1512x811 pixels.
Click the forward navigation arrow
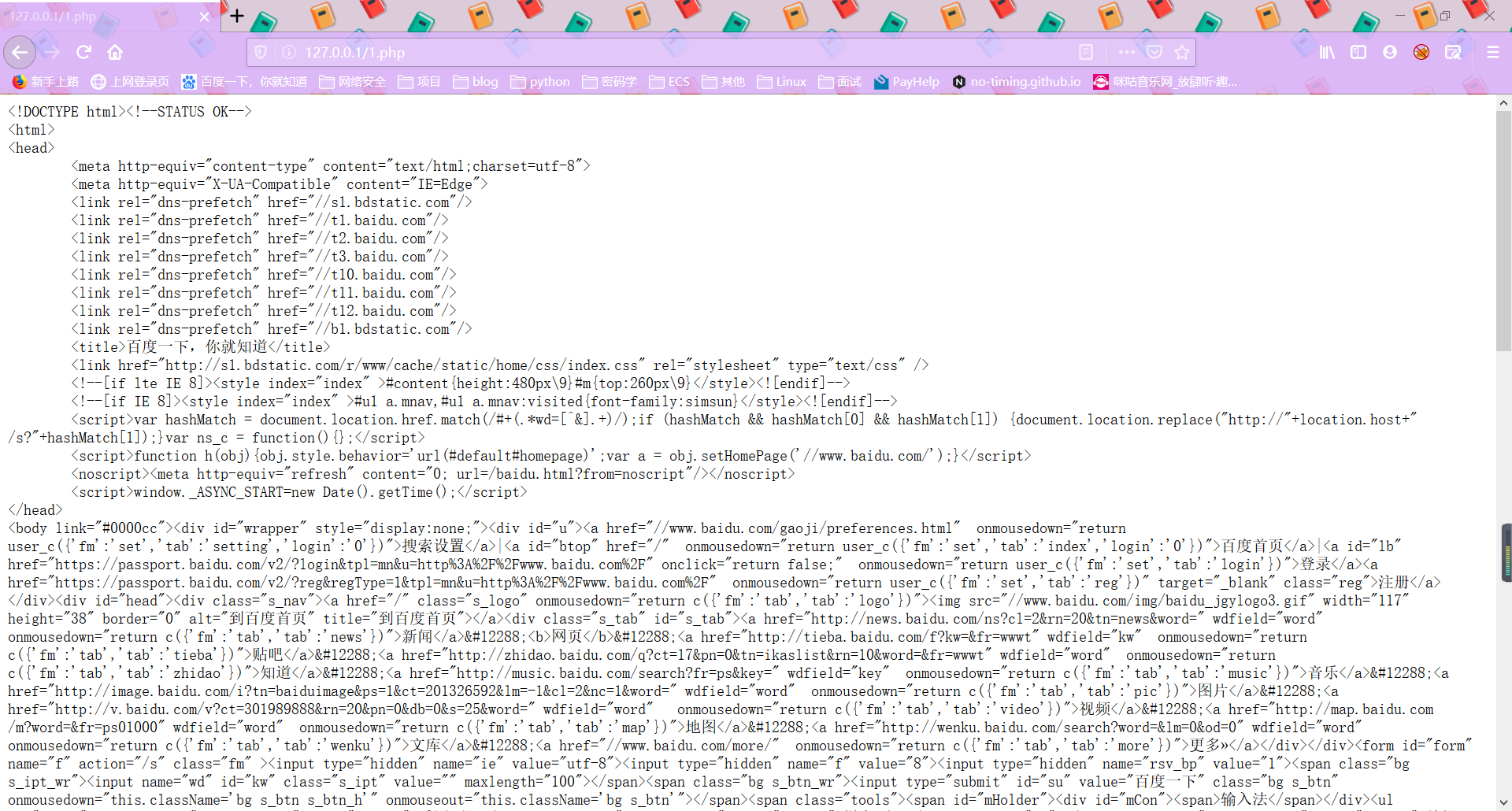point(51,53)
